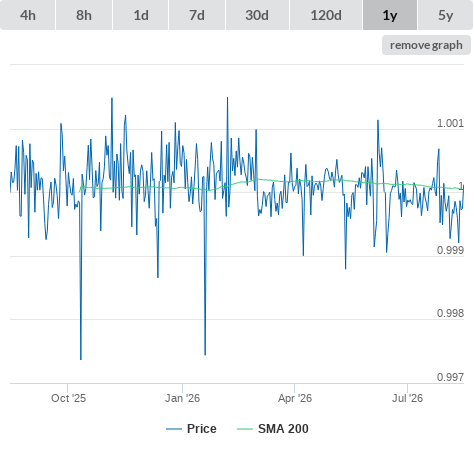Switch chart to 5y range
The width and height of the screenshot is (474, 455).
click(x=446, y=15)
